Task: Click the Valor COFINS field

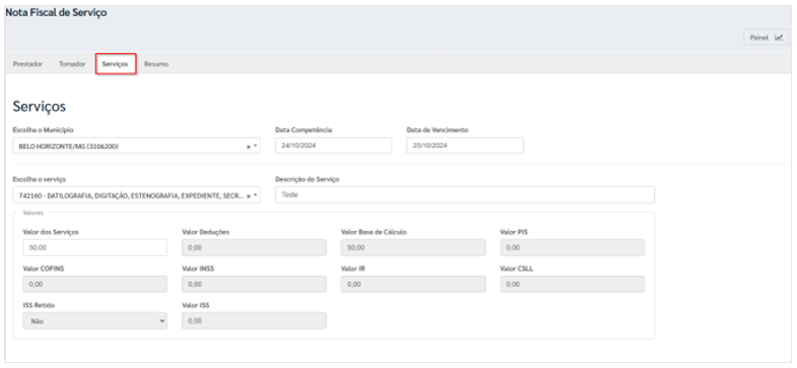Action: [95, 284]
